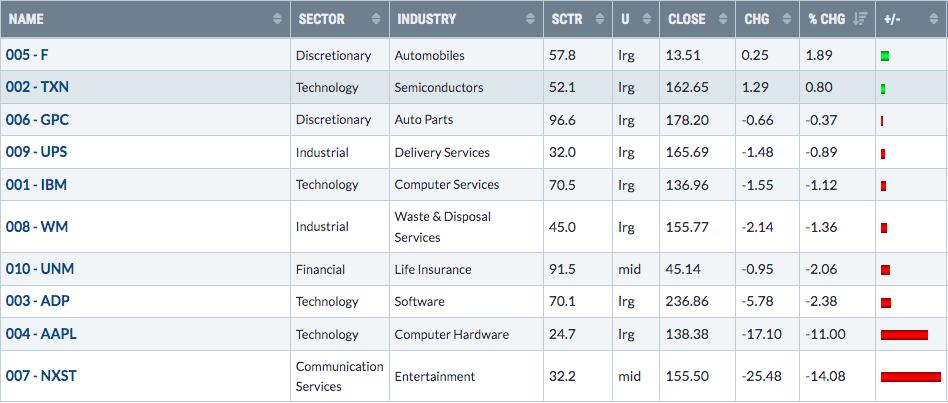Viewport: 948px width, 403px height.
Task: Open the 004 - AAPL stock link
Action: 41,334
